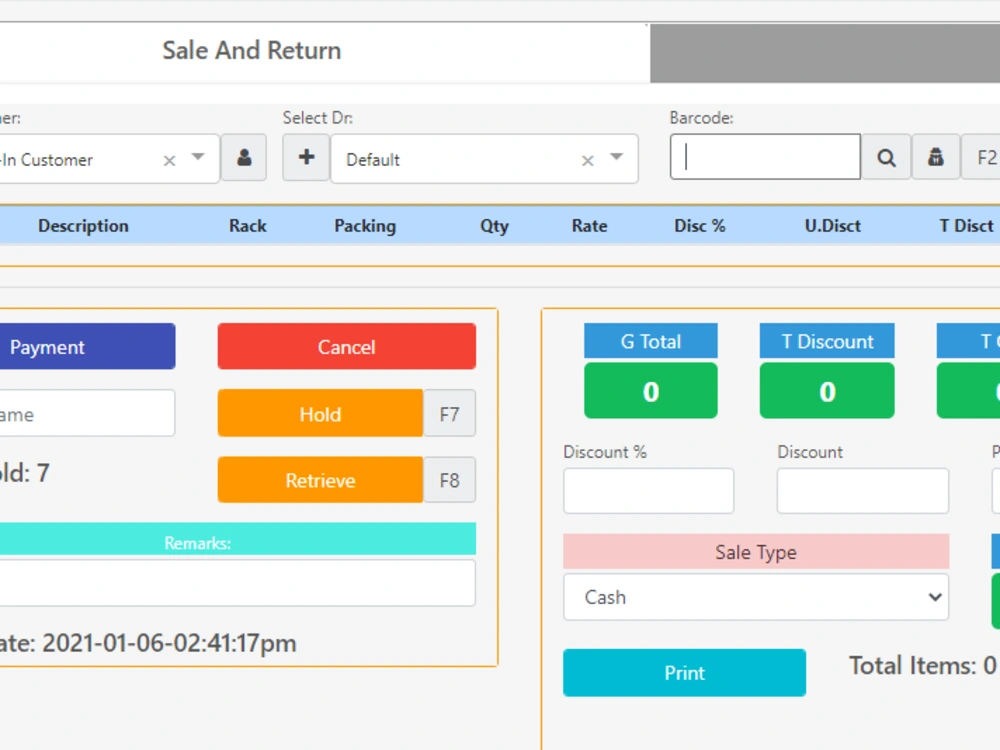Click the Sale Type pink header
The width and height of the screenshot is (1000, 750).
(x=756, y=552)
